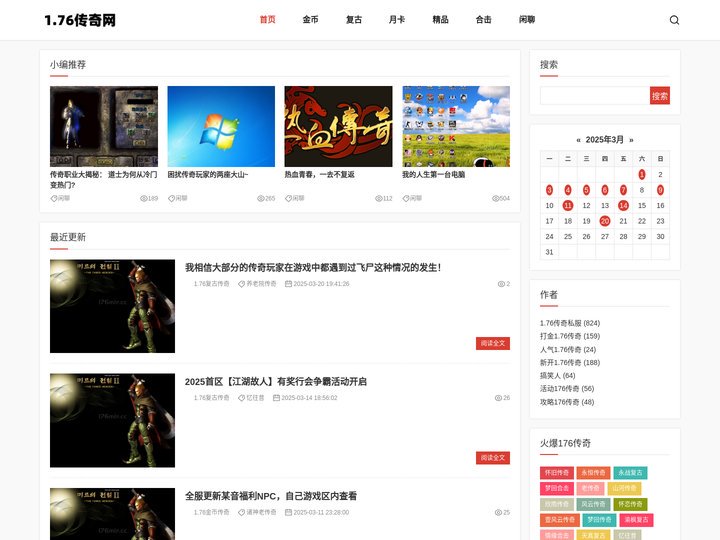Open the 复古 nav menu item
The width and height of the screenshot is (720, 540).
354,19
